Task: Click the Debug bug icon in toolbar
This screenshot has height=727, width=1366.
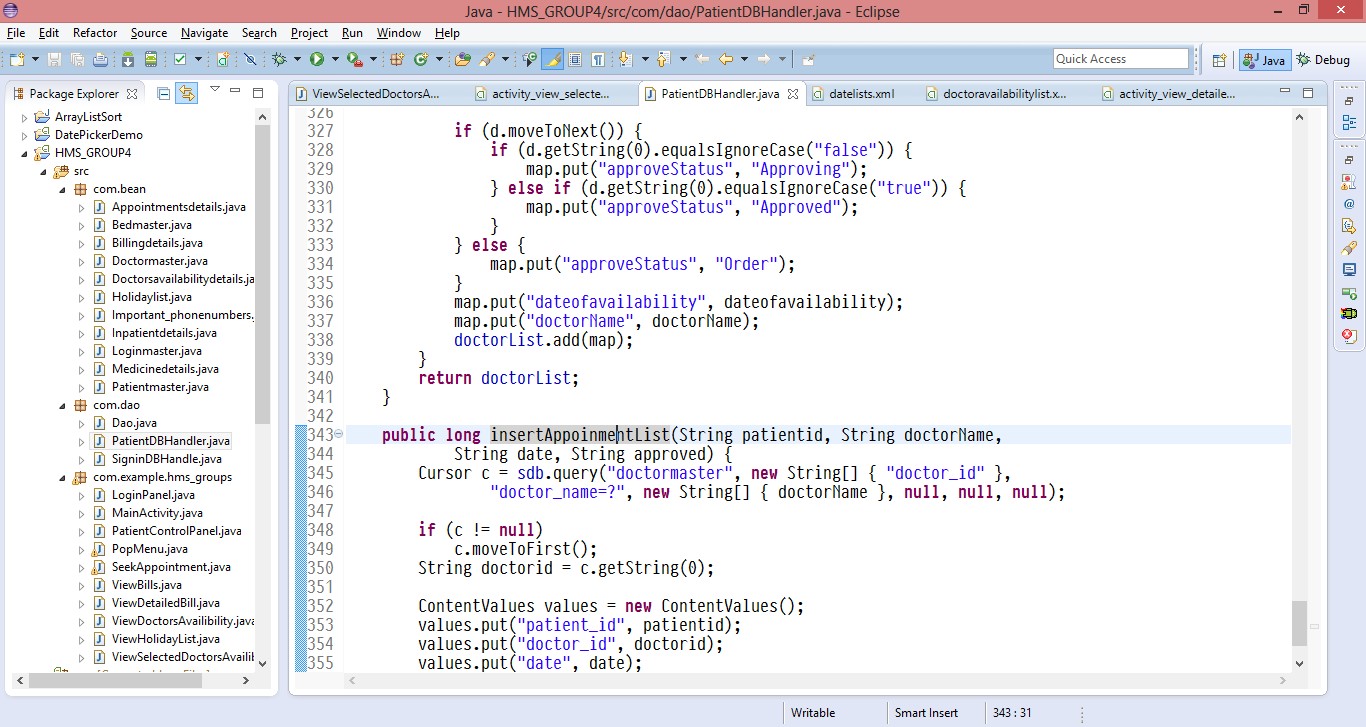Action: (x=280, y=60)
